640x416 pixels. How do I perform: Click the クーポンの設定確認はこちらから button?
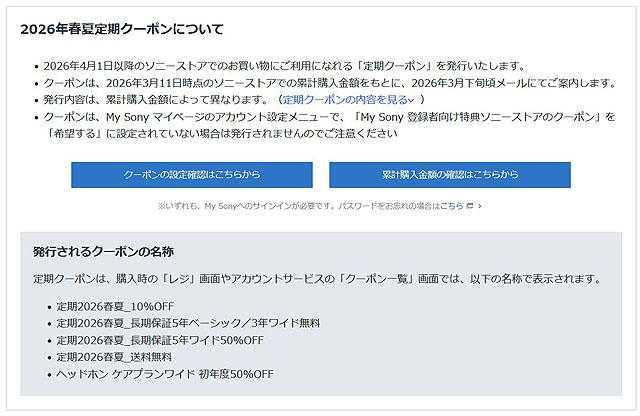tap(191, 175)
